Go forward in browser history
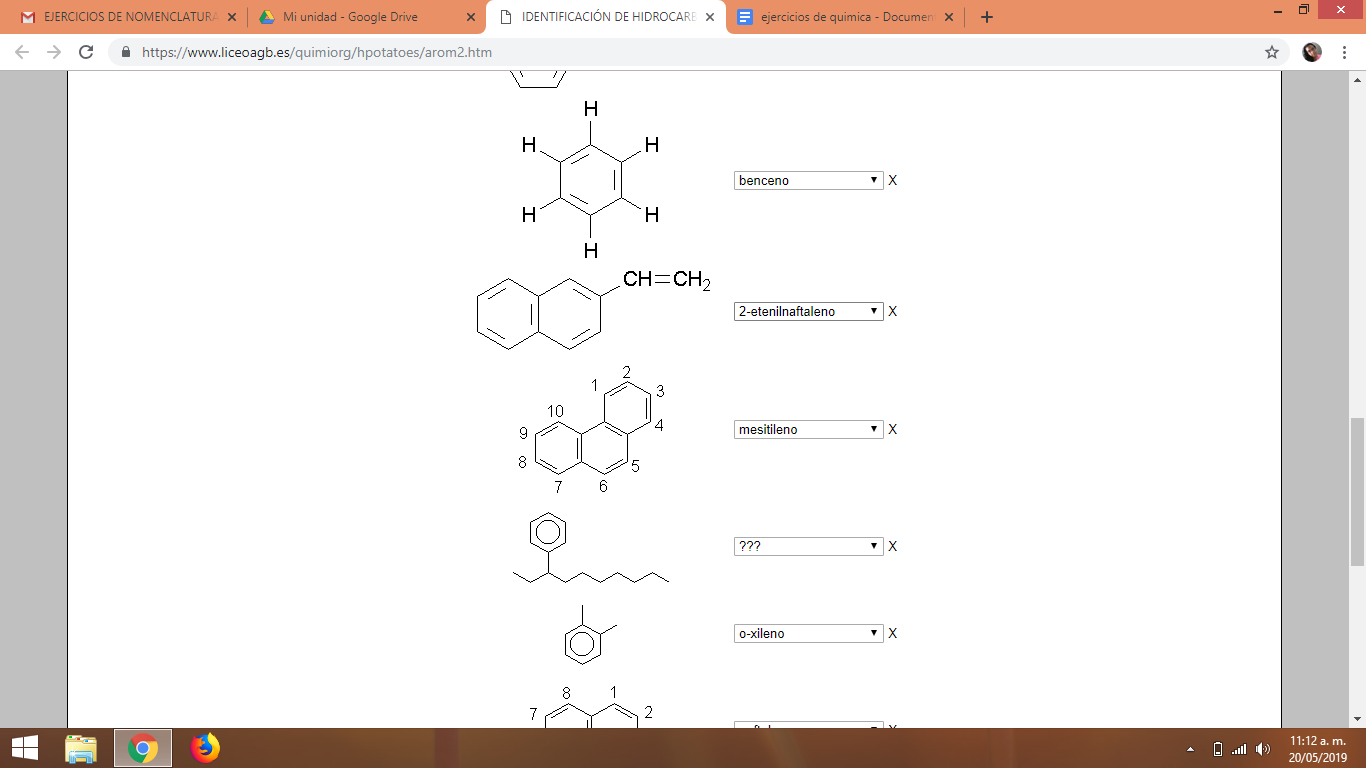 tap(54, 52)
